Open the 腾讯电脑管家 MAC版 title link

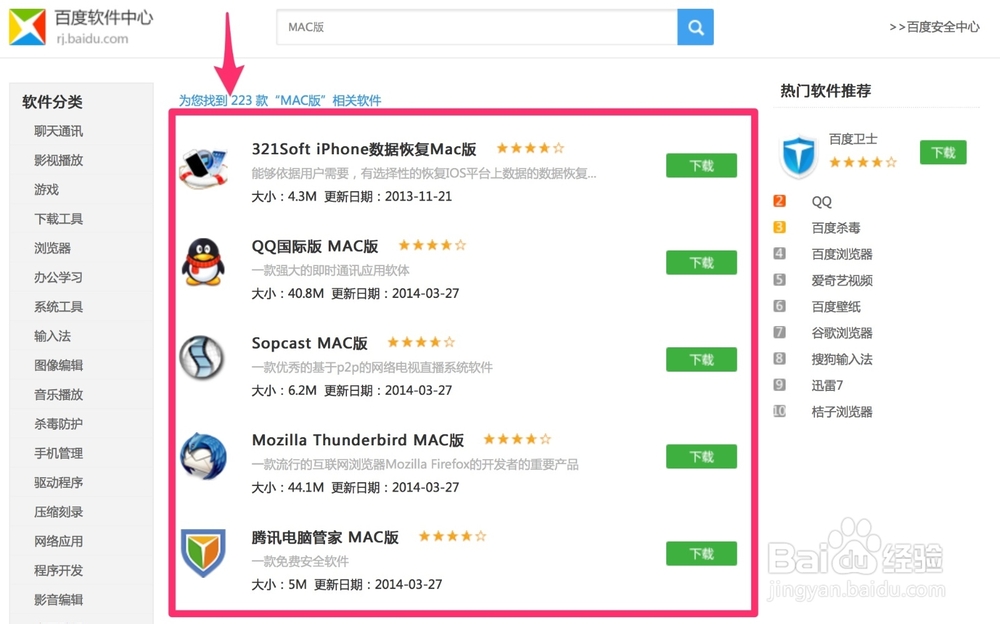coord(325,537)
